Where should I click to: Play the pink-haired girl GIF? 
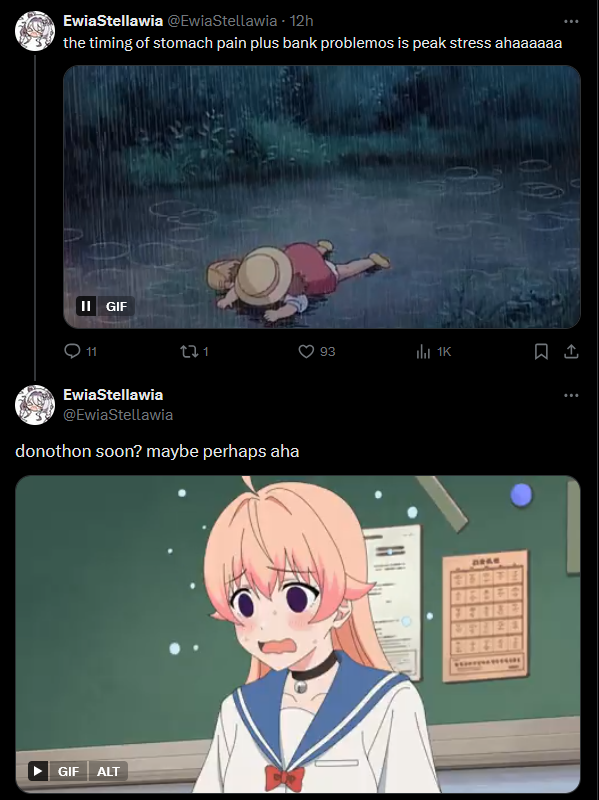[38, 771]
